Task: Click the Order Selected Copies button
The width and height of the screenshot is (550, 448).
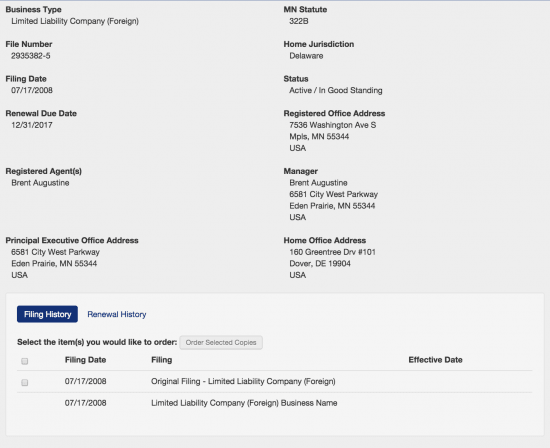Action: pos(221,342)
